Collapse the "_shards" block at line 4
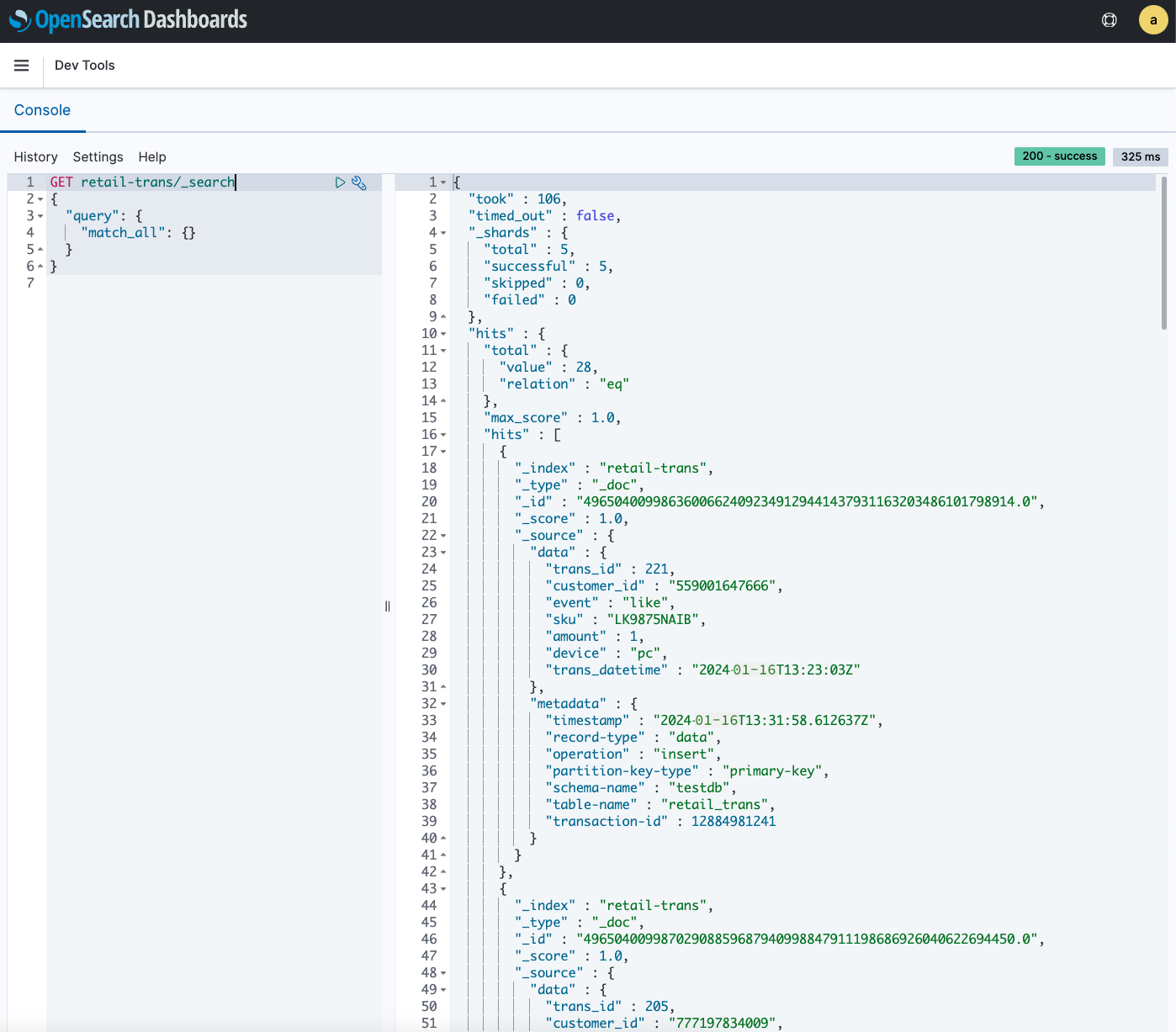The width and height of the screenshot is (1176, 1032). pyautogui.click(x=443, y=233)
